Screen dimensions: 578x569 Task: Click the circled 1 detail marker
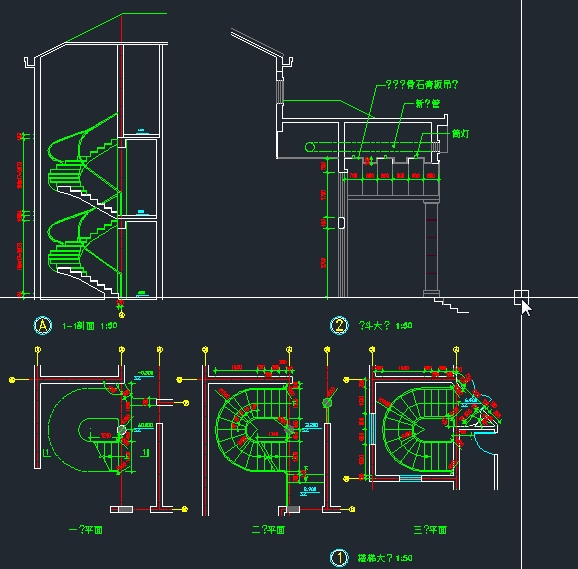(x=339, y=558)
